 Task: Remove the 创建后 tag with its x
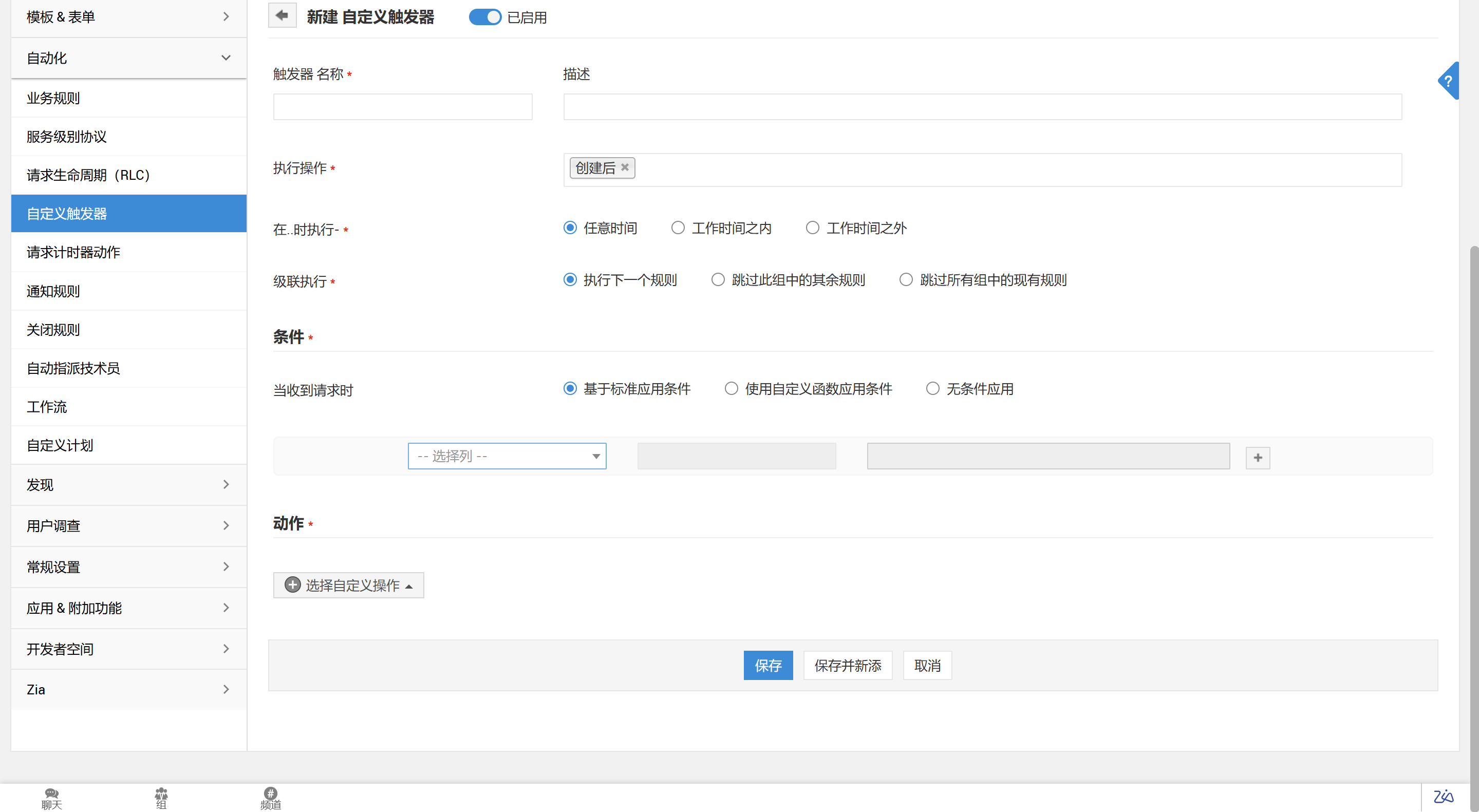(x=625, y=167)
